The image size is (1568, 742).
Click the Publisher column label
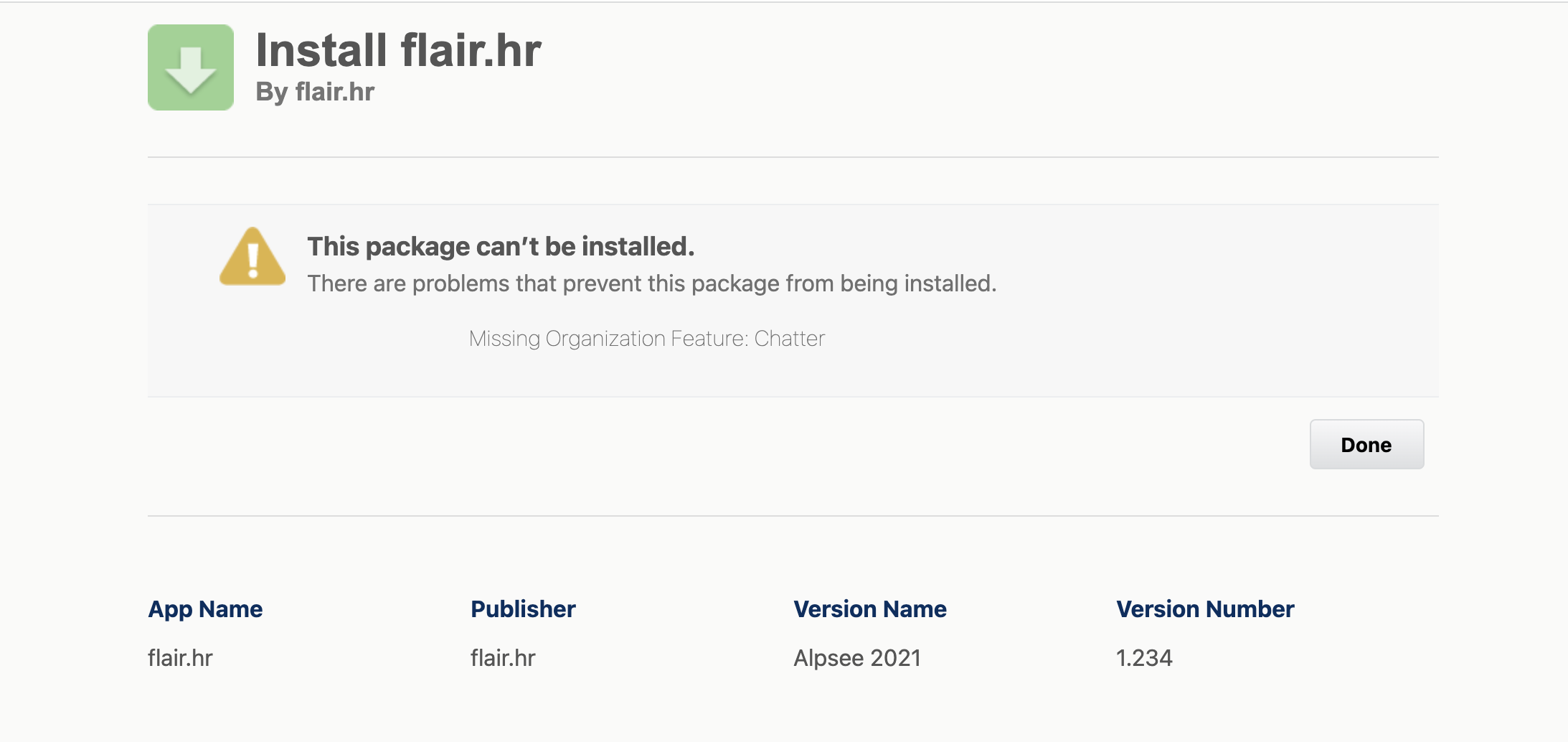[x=523, y=609]
